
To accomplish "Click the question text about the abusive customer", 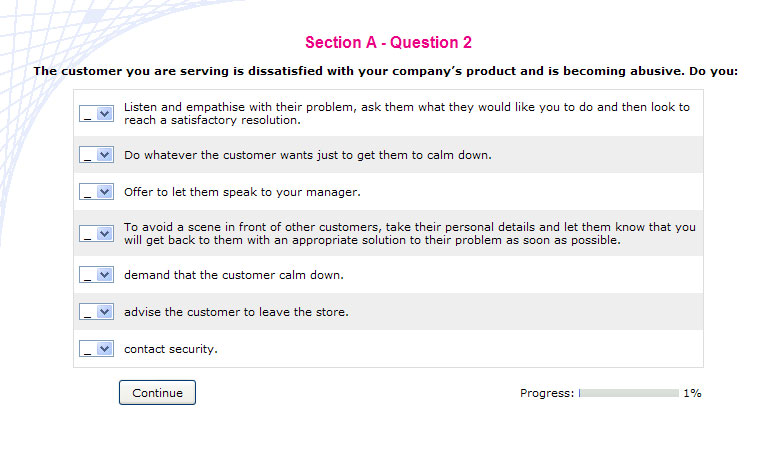I will coord(386,71).
